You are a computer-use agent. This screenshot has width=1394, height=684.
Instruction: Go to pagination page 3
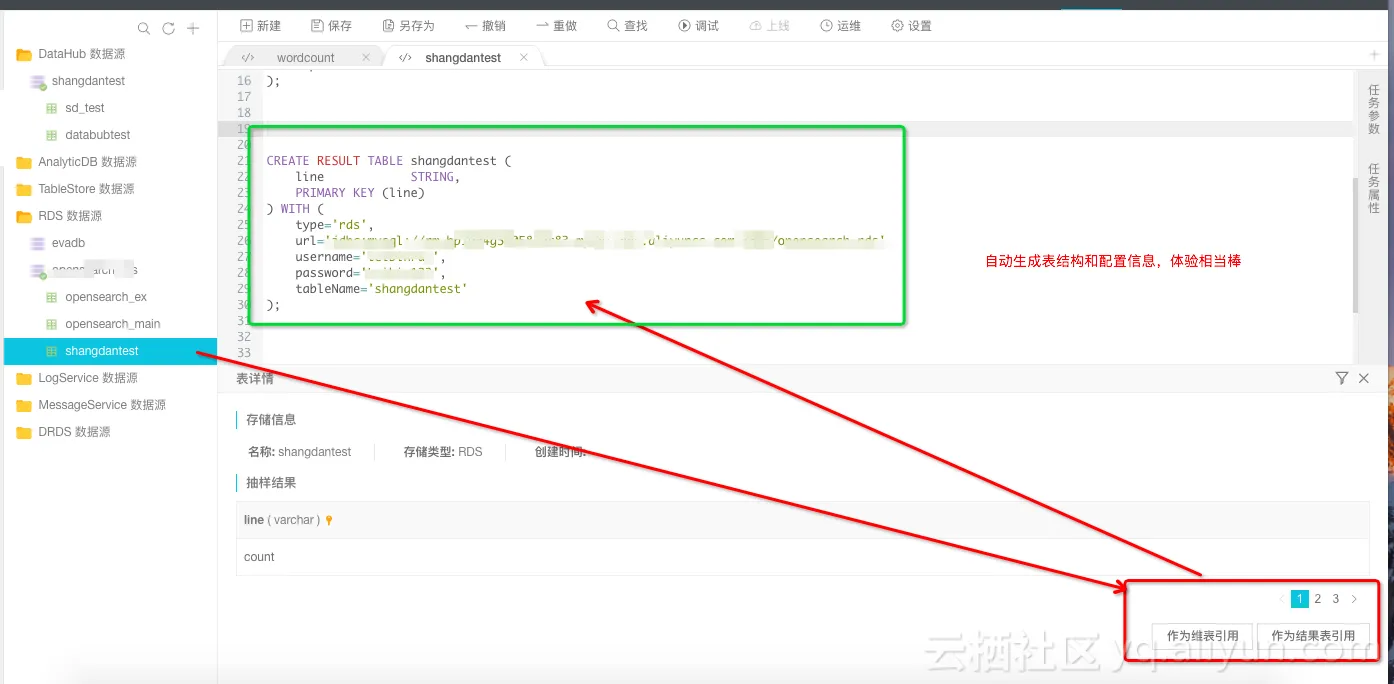pyautogui.click(x=1335, y=599)
